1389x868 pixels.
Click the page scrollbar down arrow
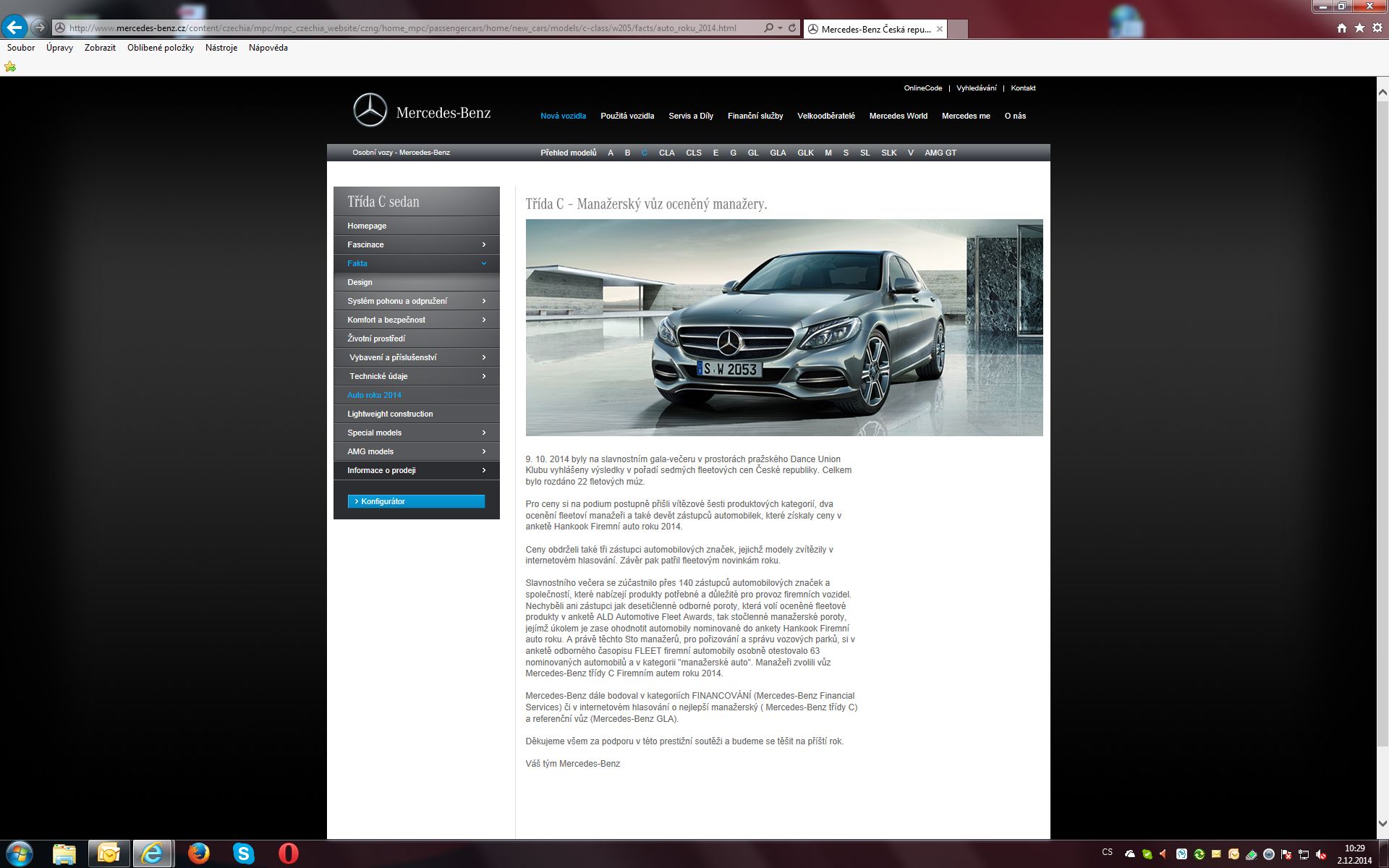tap(1382, 823)
